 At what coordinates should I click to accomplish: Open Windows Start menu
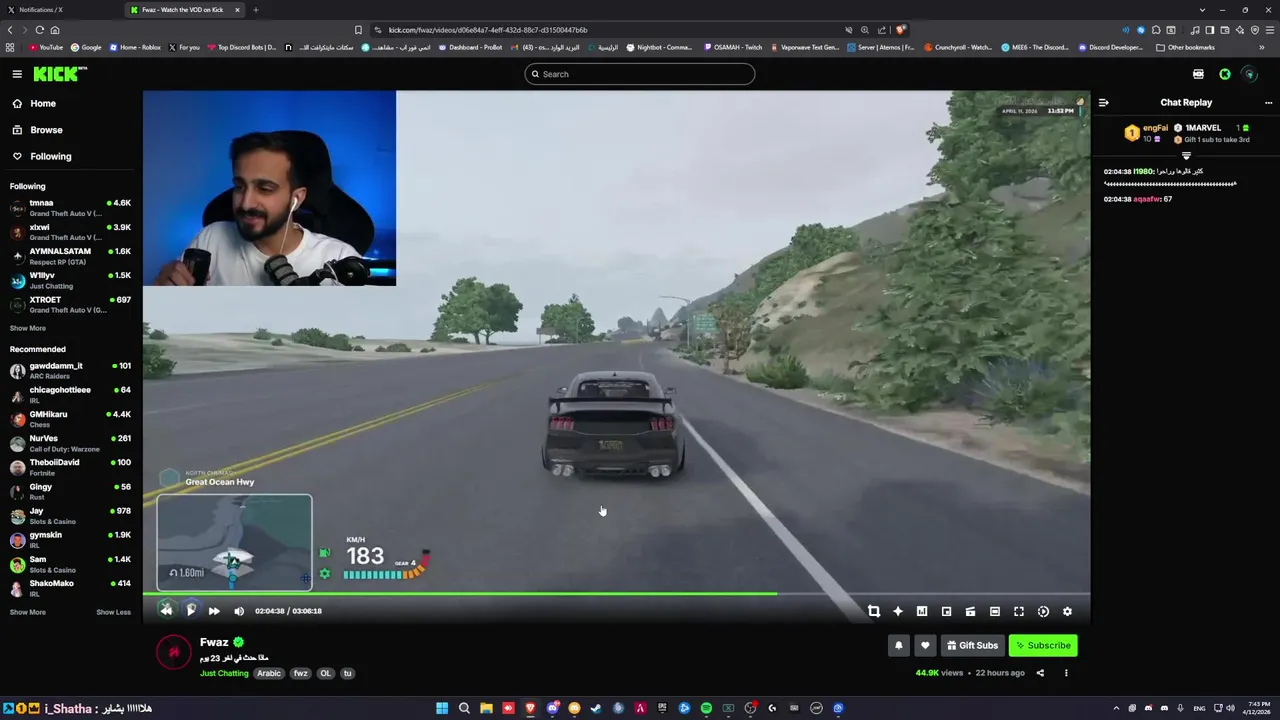click(x=442, y=708)
